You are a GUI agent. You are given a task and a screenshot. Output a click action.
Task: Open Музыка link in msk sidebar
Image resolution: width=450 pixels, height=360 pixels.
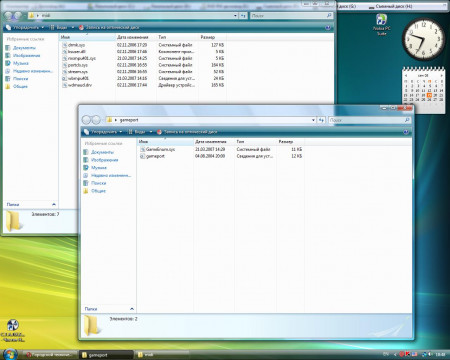tap(17, 63)
